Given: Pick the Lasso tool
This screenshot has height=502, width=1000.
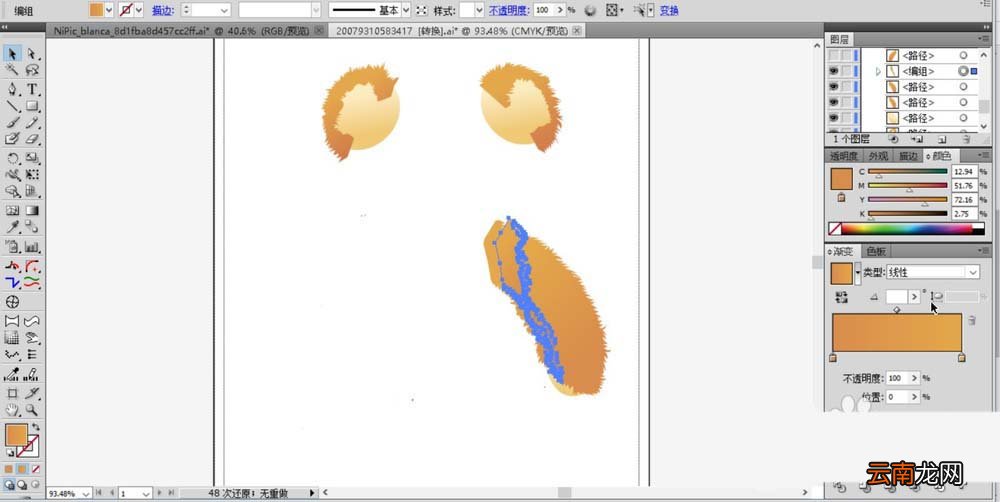Looking at the screenshot, I should pos(32,70).
